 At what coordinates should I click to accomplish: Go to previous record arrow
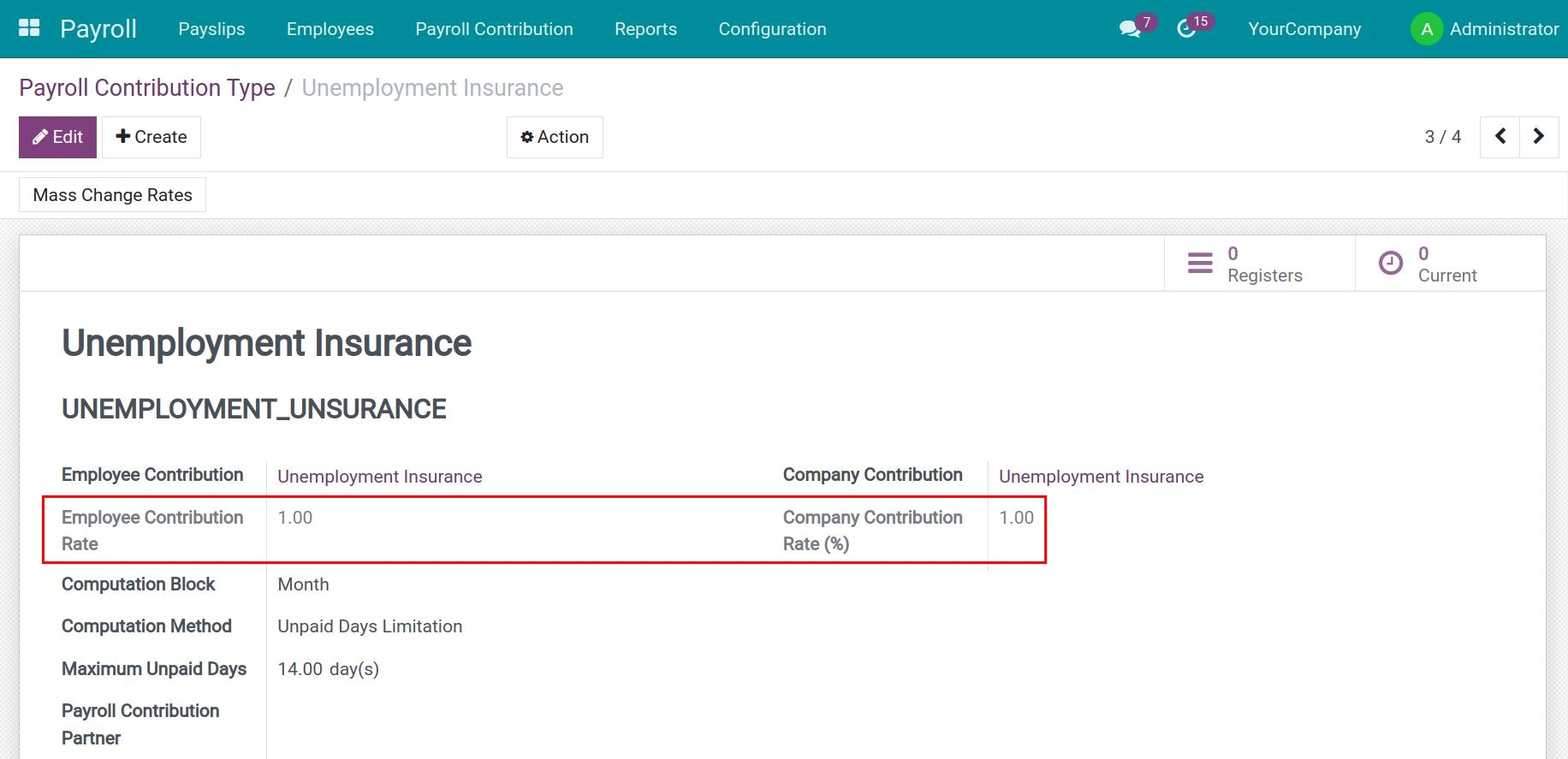(1500, 137)
